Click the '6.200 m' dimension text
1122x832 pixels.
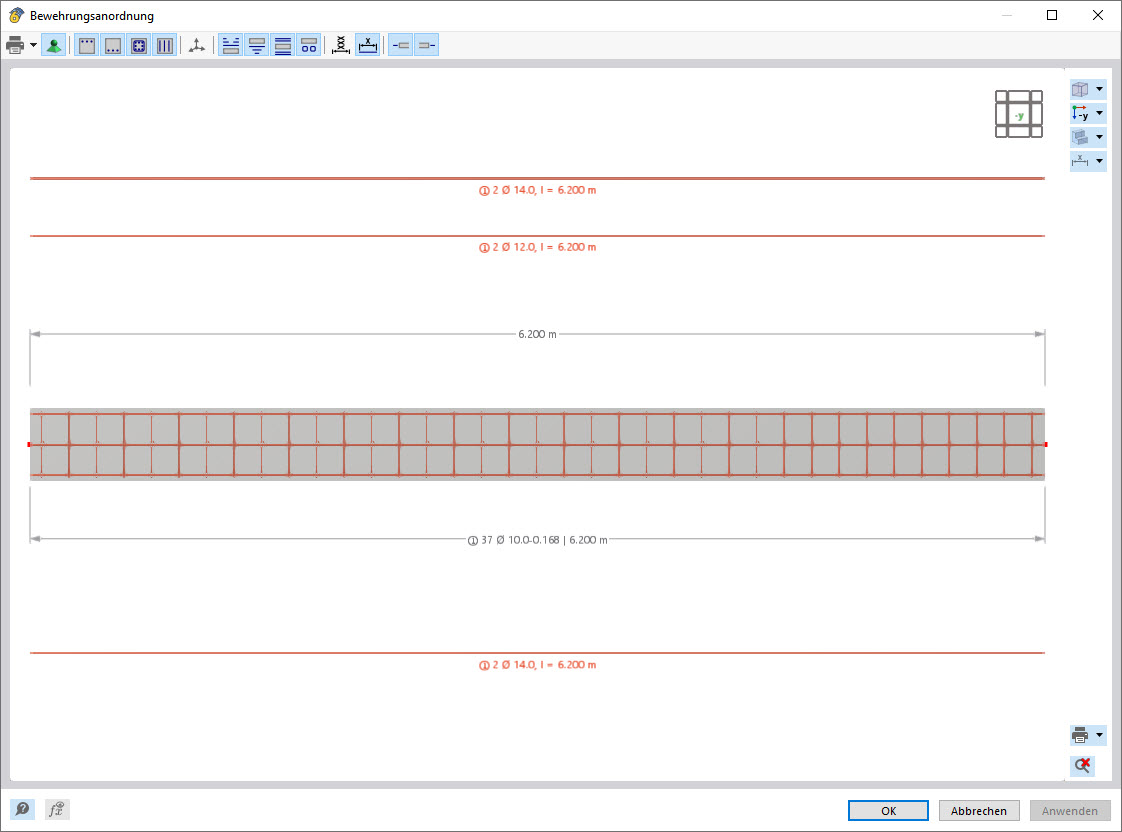tap(537, 334)
